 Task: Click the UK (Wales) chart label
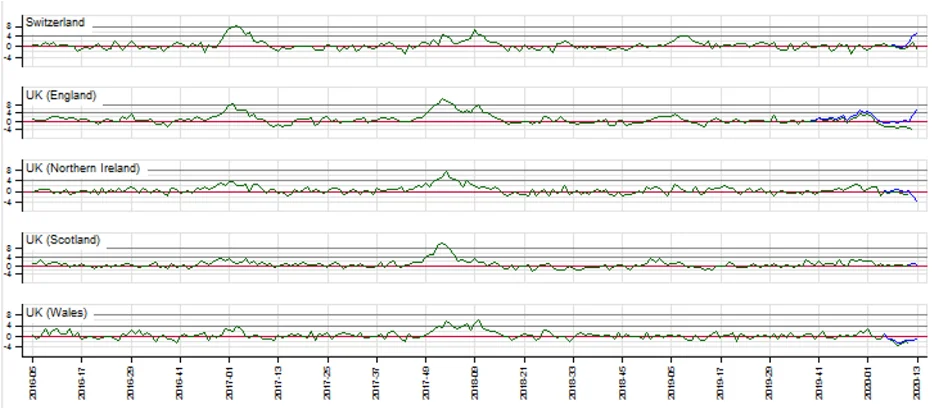pos(57,312)
